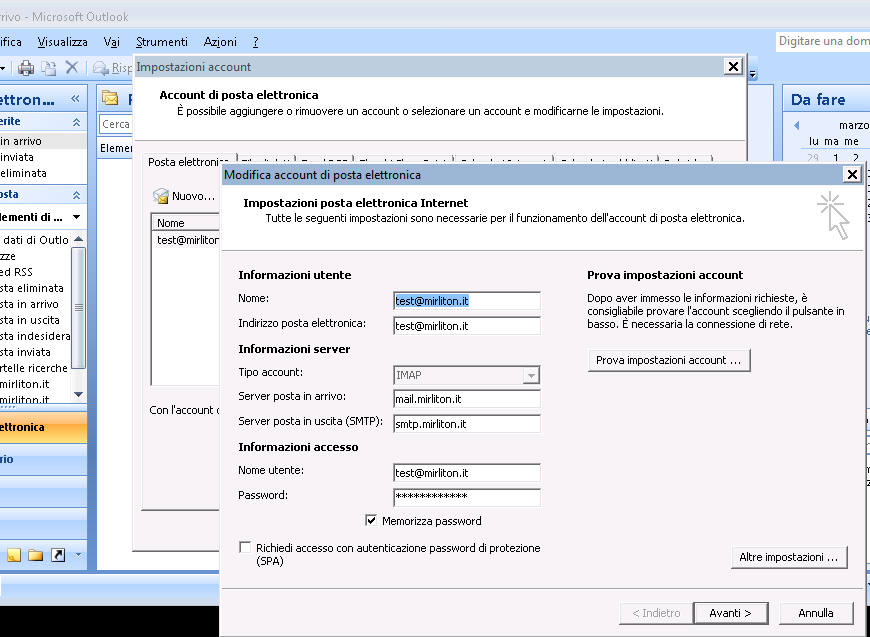
Task: Select Posta eliminata in favorites
Action: pyautogui.click(x=43, y=173)
